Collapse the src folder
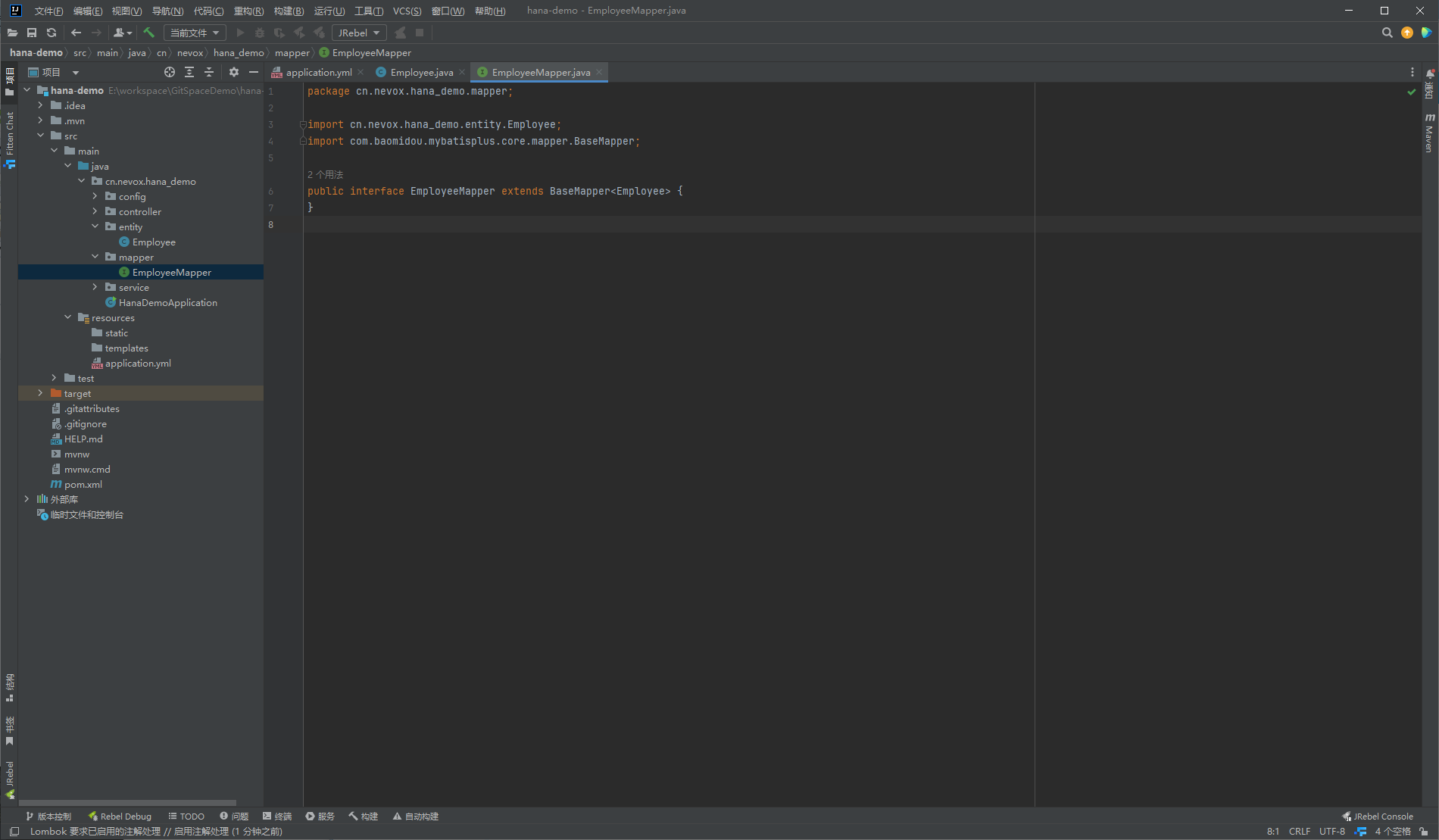The width and height of the screenshot is (1439, 840). point(40,136)
